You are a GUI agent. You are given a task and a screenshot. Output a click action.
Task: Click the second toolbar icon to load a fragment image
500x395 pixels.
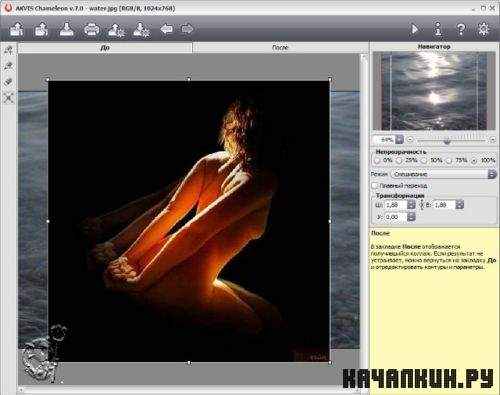click(41, 29)
